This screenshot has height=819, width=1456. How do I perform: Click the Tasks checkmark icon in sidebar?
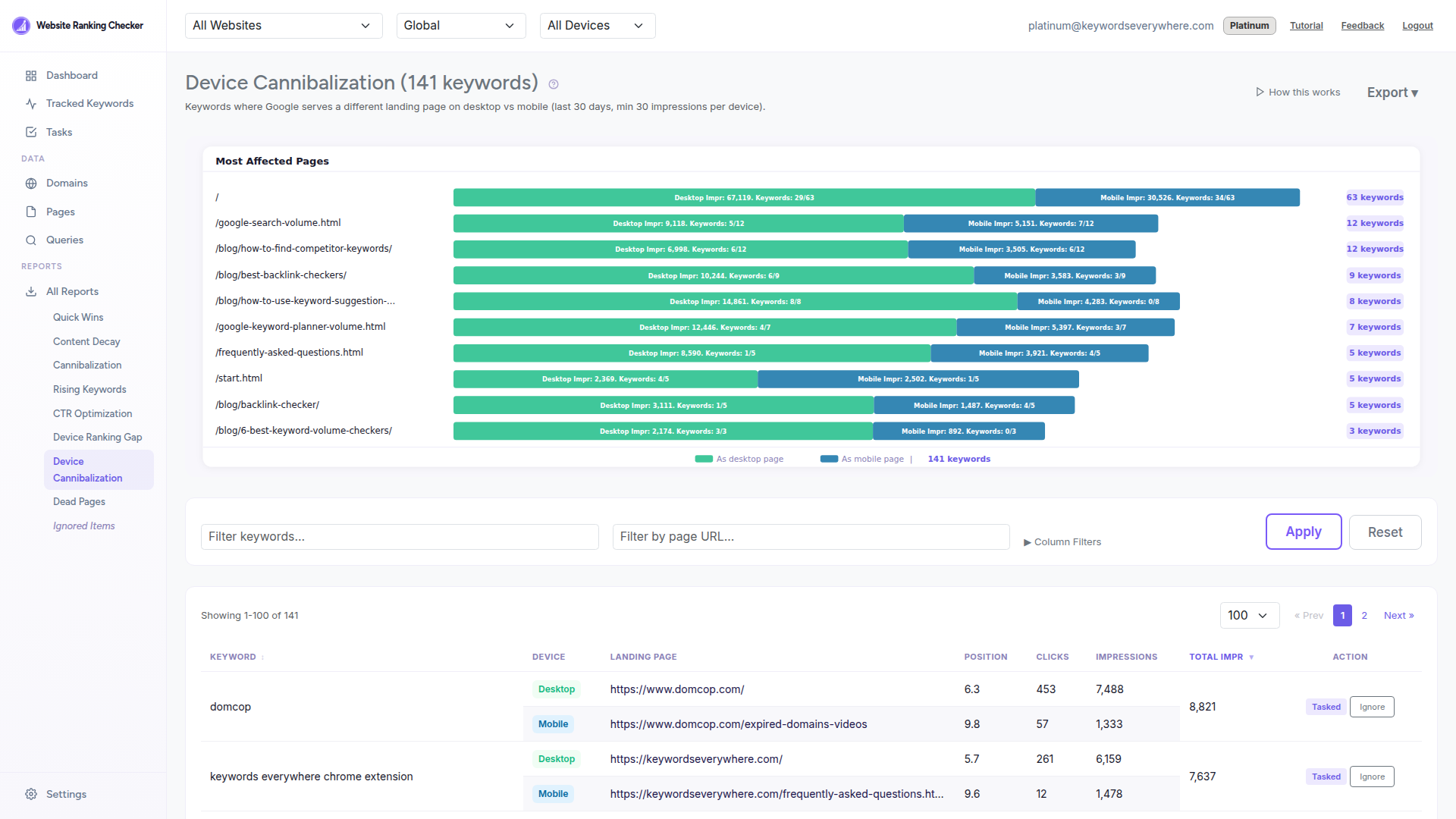[31, 131]
